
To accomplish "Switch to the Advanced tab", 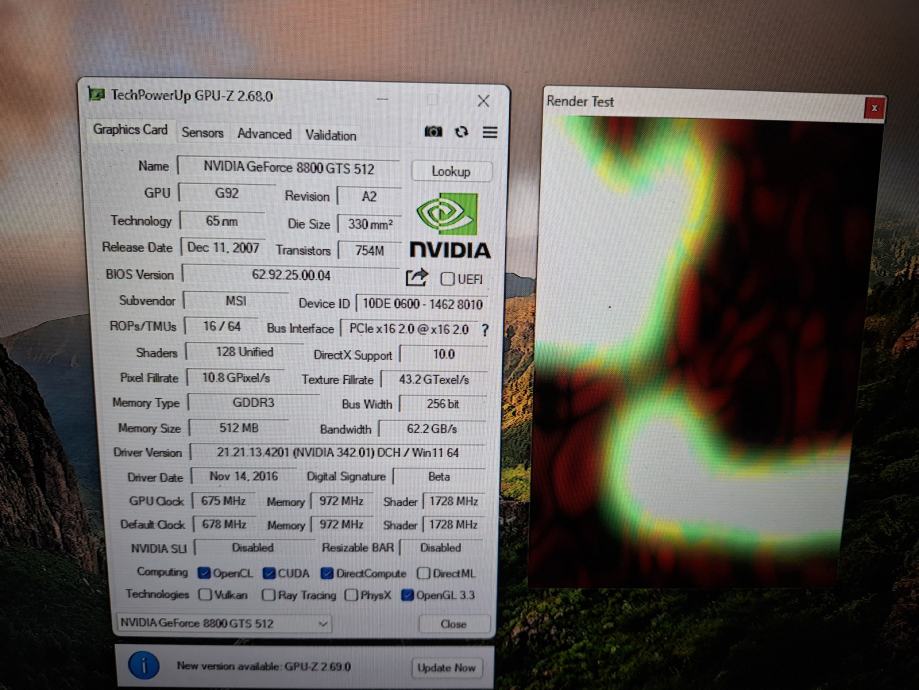I will tap(264, 134).
